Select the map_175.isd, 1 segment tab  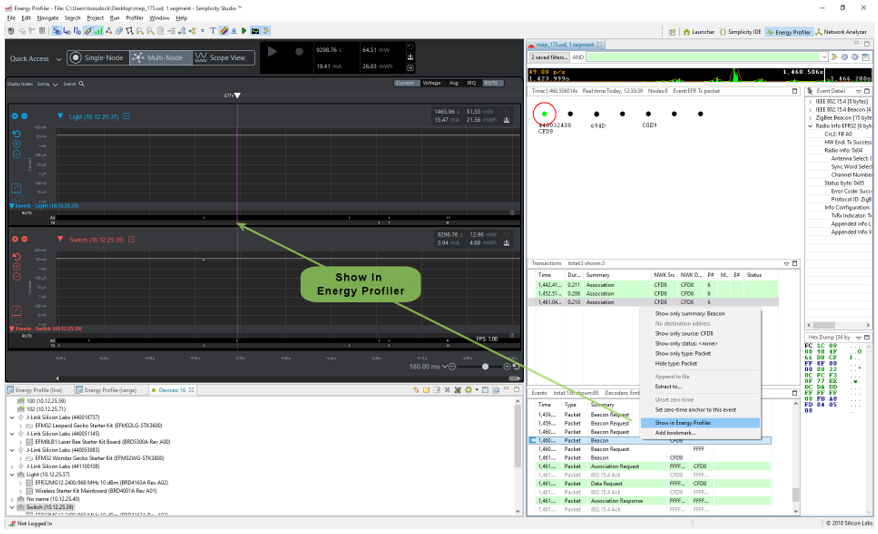click(x=566, y=44)
